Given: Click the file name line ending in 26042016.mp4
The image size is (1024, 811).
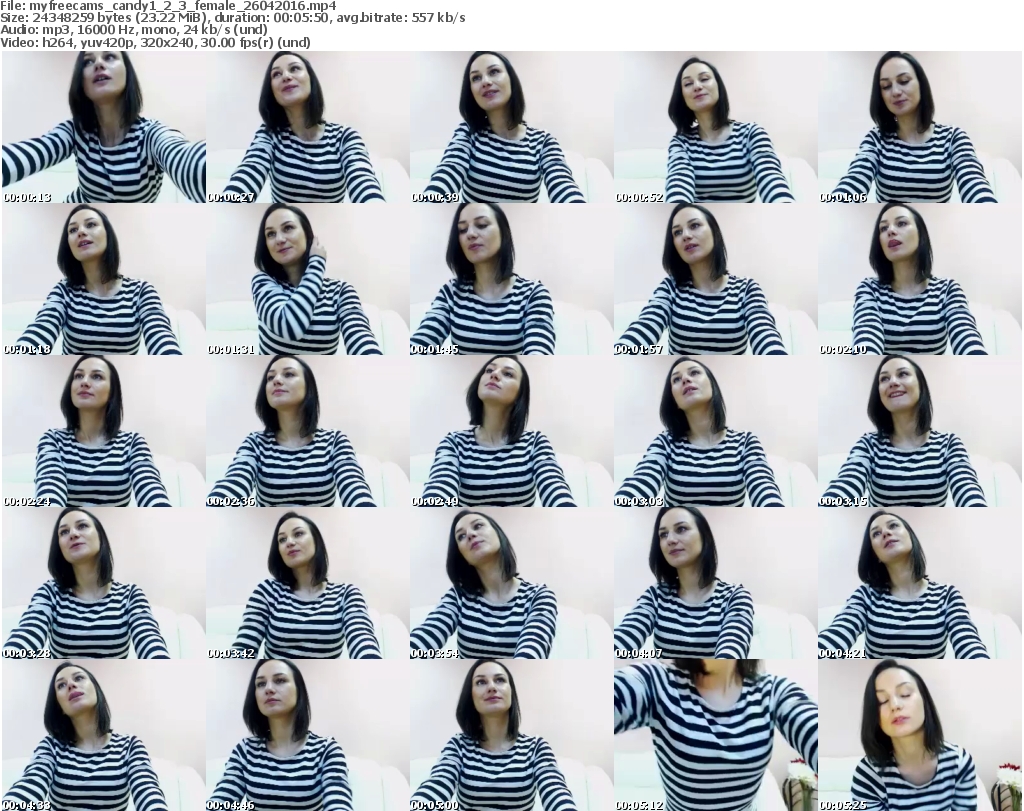Looking at the screenshot, I should [168, 6].
